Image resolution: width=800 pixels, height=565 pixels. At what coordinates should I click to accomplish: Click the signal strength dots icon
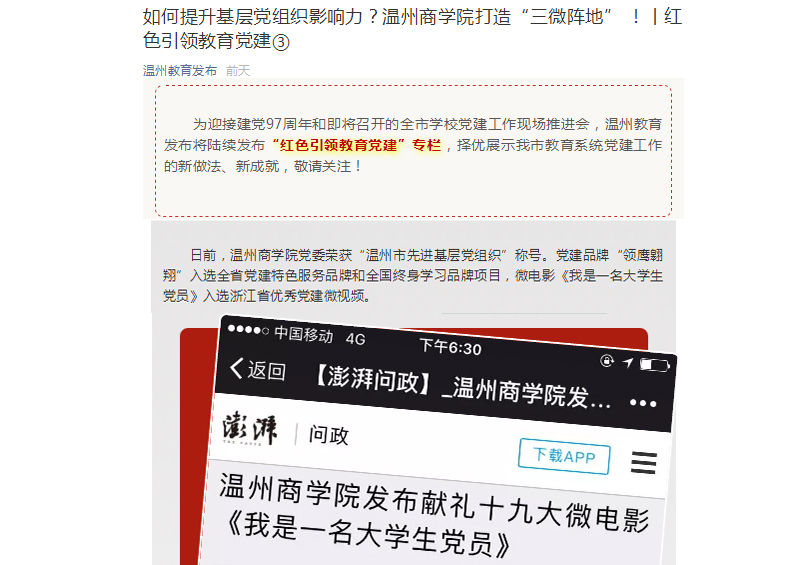tap(248, 330)
